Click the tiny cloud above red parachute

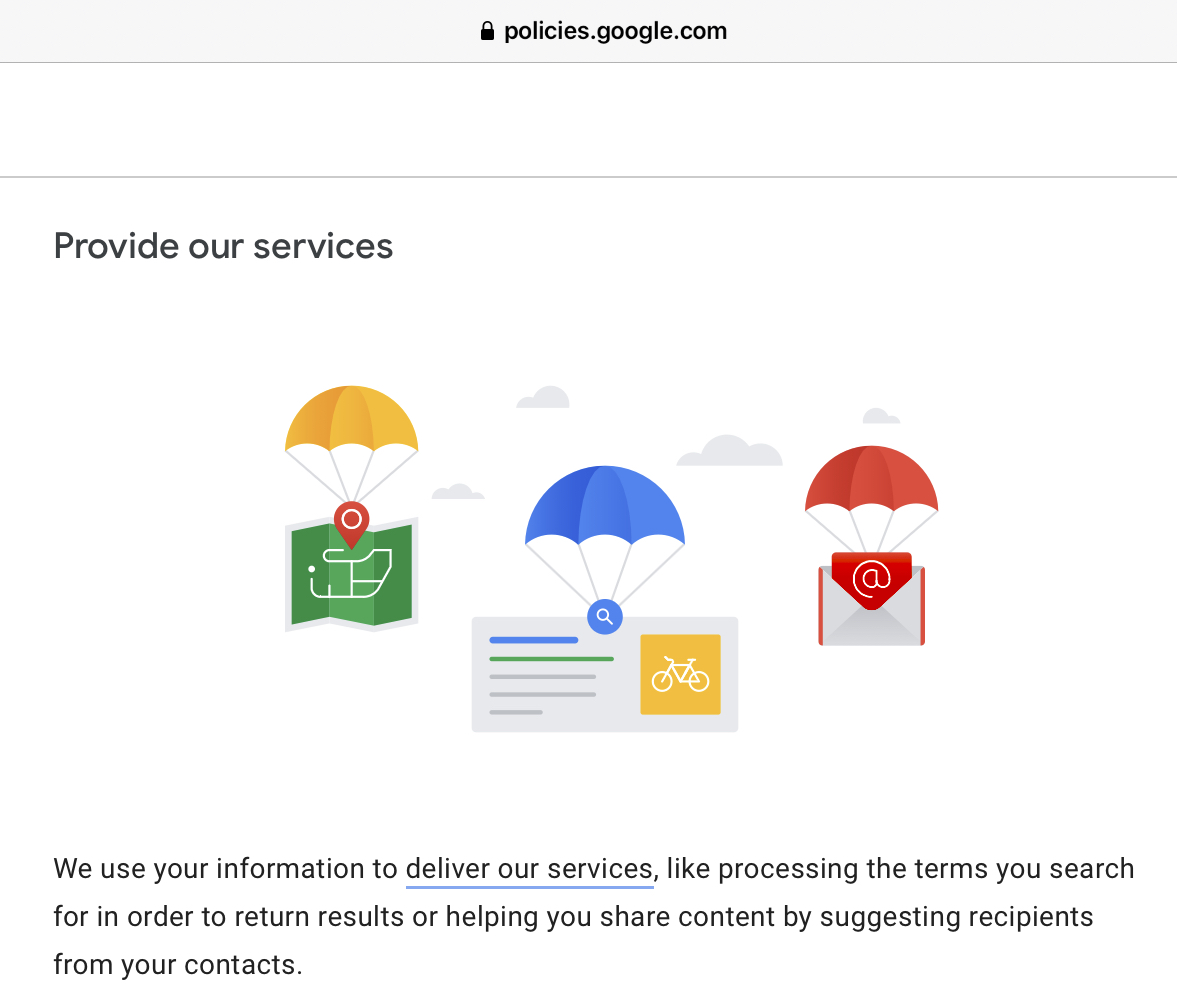click(880, 416)
